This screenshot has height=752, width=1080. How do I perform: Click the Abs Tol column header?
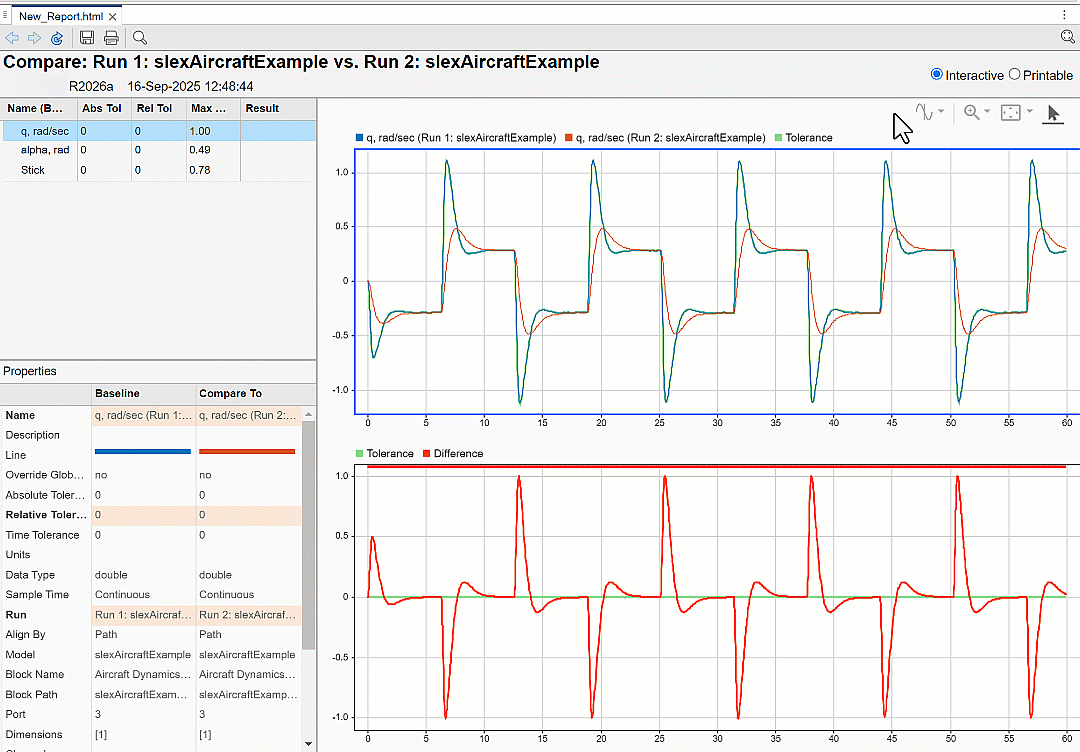coord(104,109)
